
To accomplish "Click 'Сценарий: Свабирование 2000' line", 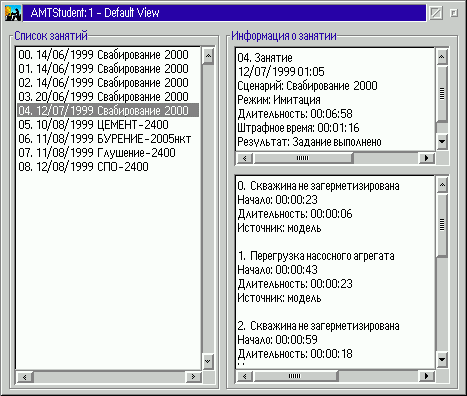I will click(x=307, y=86).
